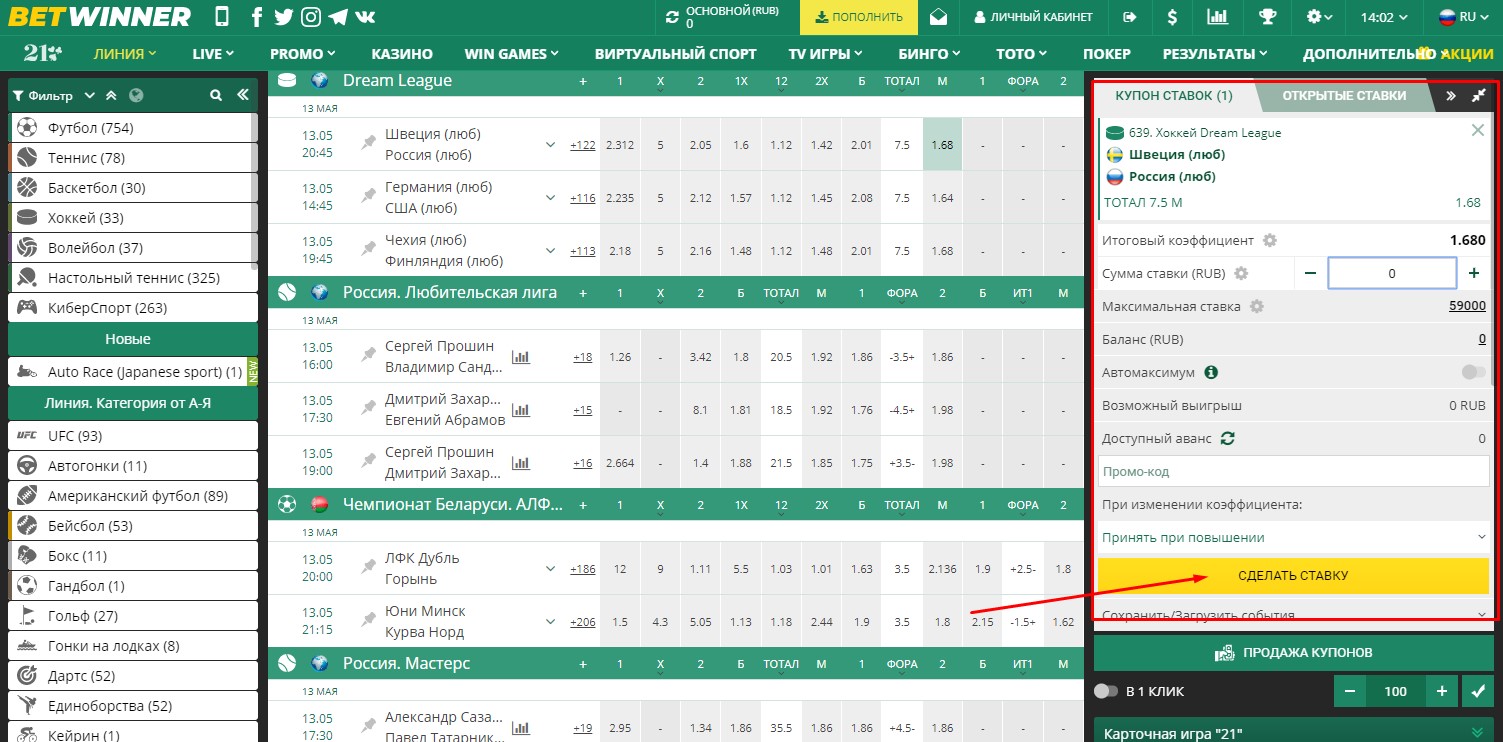This screenshot has width=1503, height=742.
Task: Confirm one-click amount with checkmark button
Action: [x=1476, y=691]
